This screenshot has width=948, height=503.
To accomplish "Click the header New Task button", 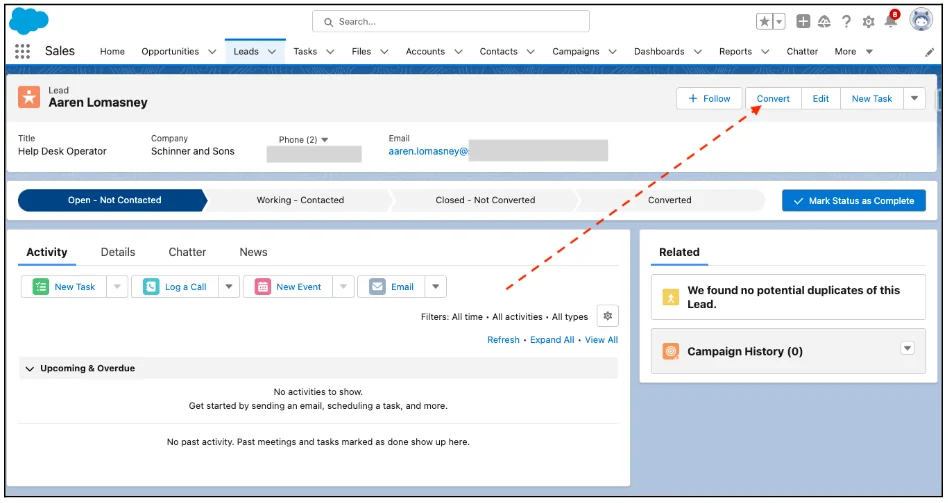I will [872, 99].
